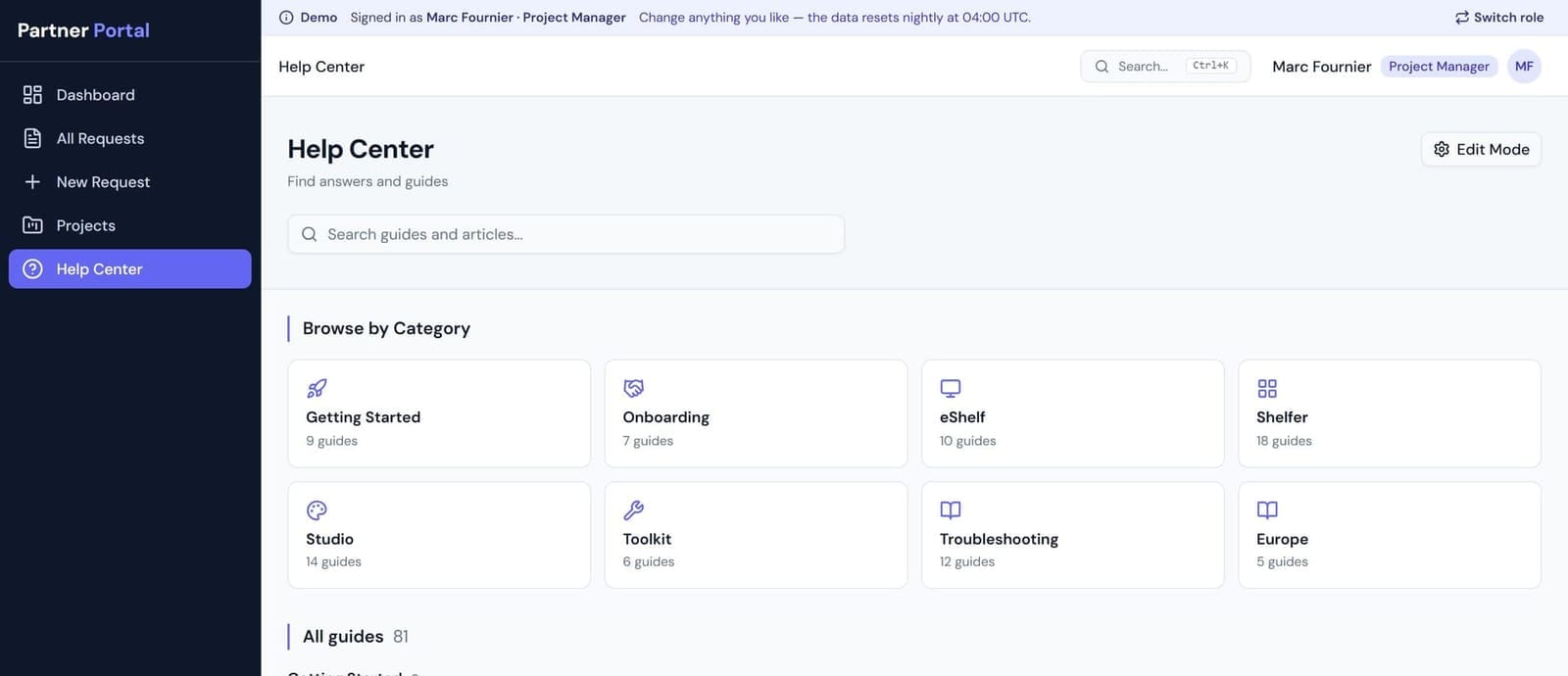Click the magnifier icon in guides search field
The height and width of the screenshot is (676, 1568).
coord(309,234)
